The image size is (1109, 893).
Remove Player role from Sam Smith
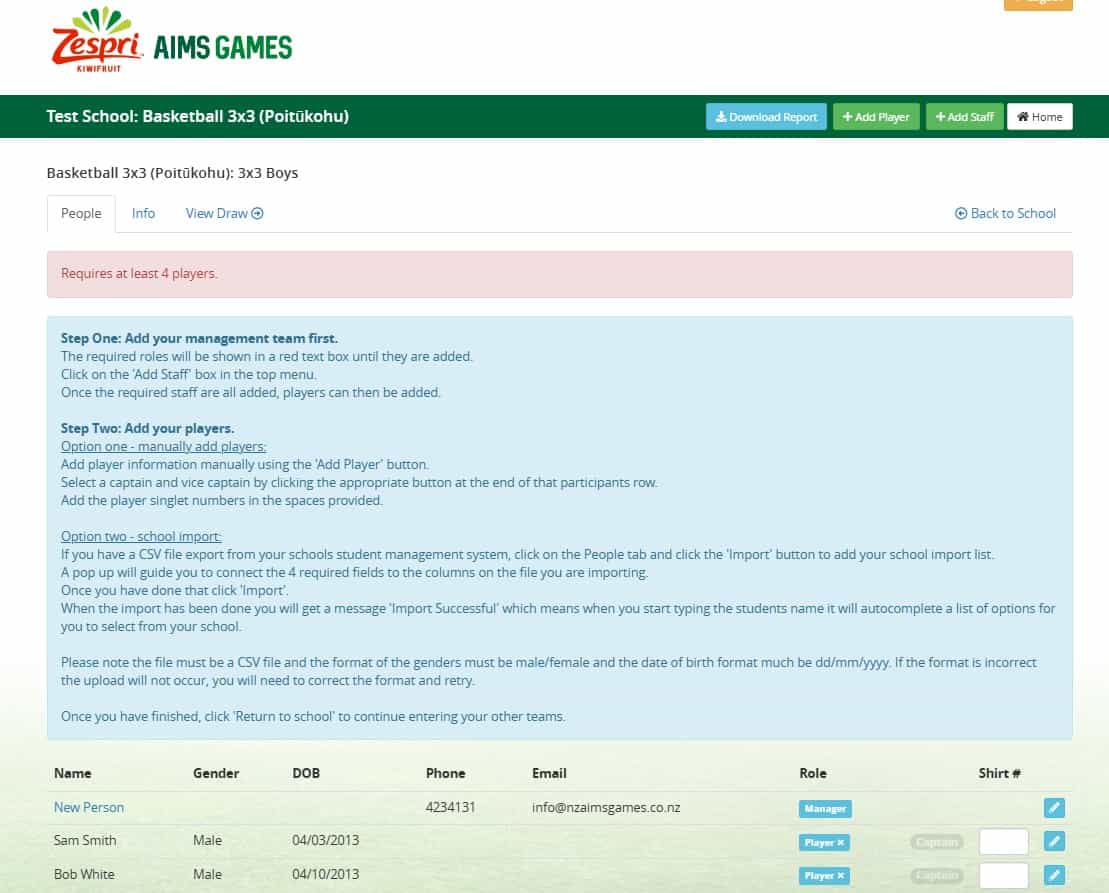click(x=840, y=843)
